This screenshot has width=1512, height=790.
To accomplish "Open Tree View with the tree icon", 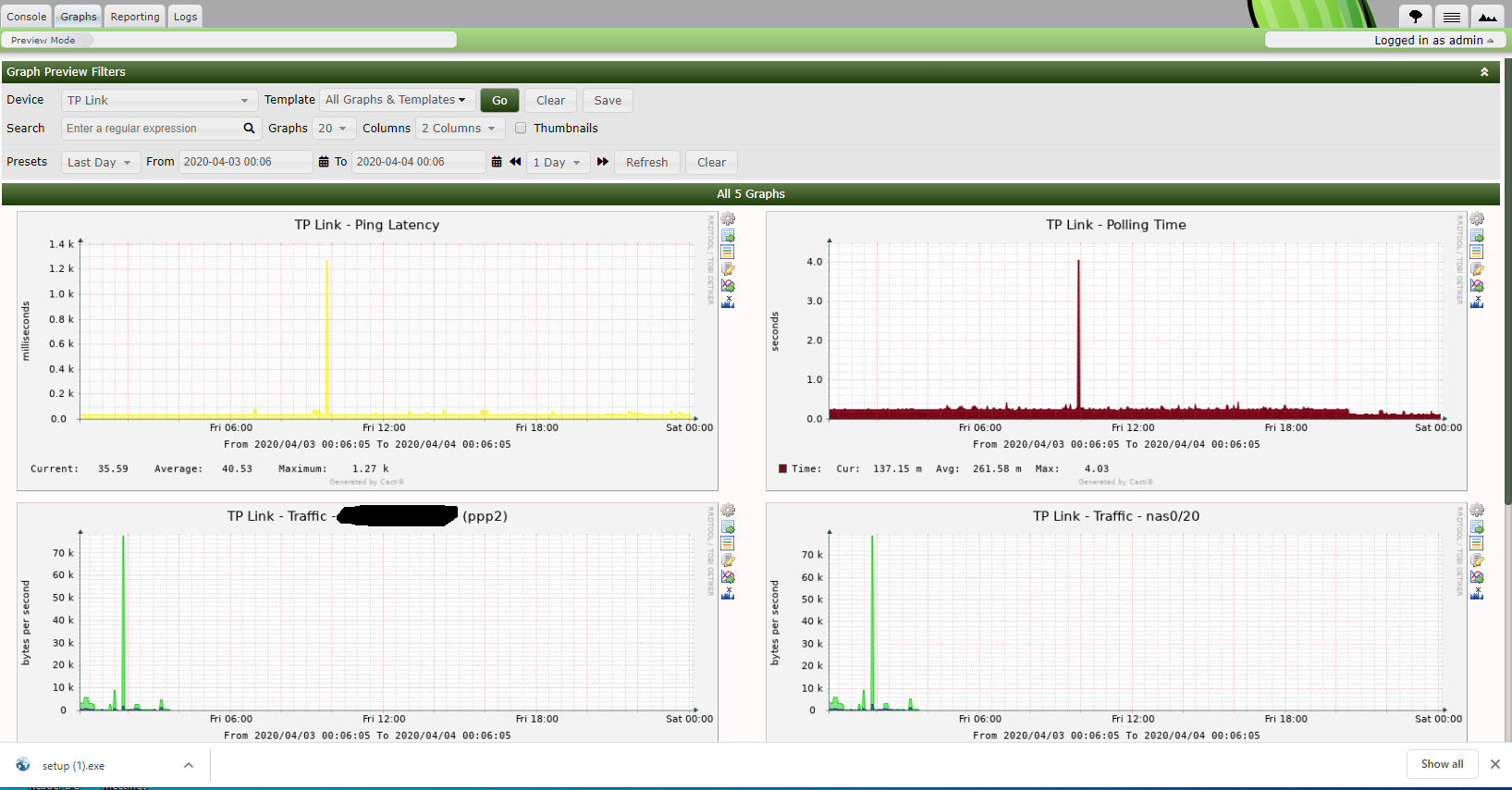I will [1415, 17].
